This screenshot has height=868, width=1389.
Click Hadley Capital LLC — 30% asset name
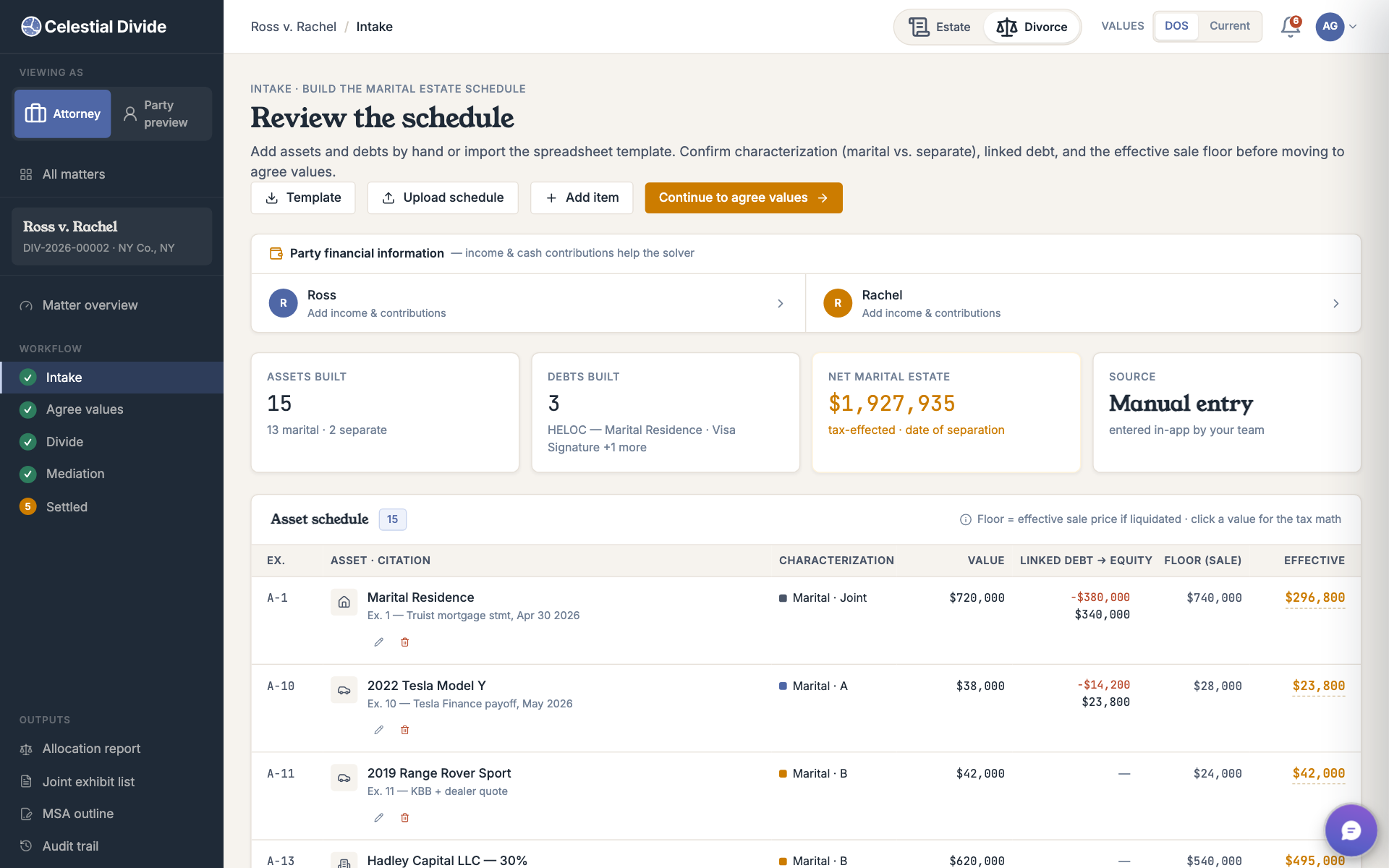(447, 861)
